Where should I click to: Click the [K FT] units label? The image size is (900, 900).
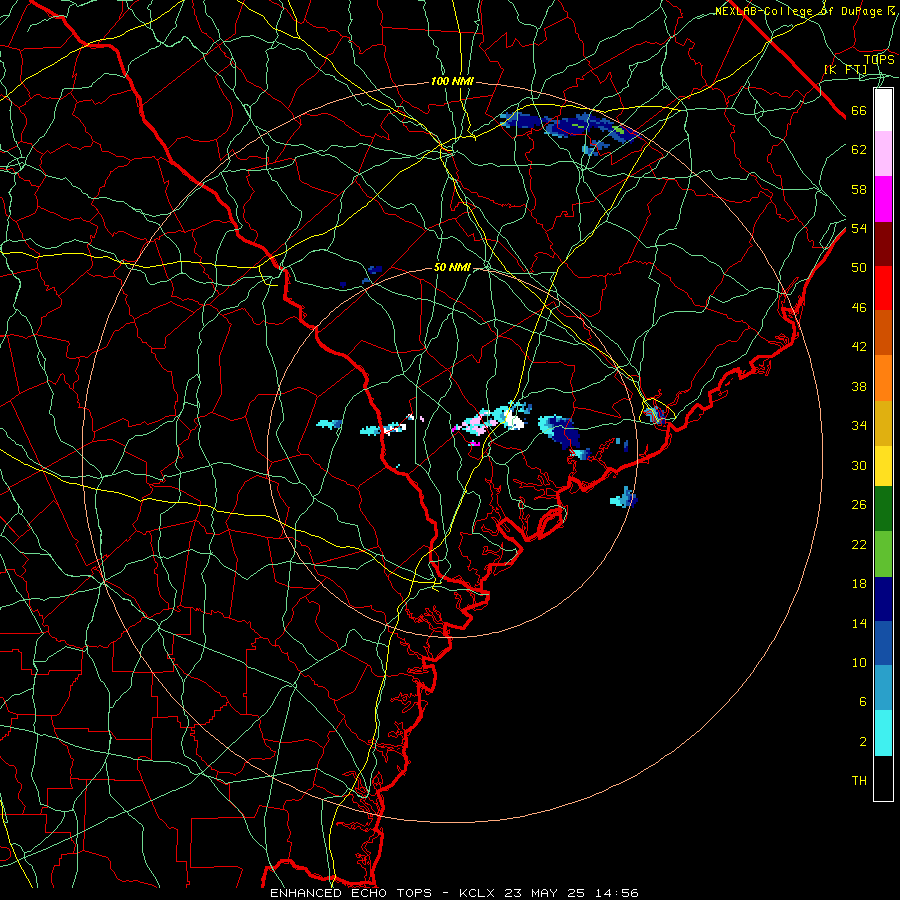tap(845, 69)
